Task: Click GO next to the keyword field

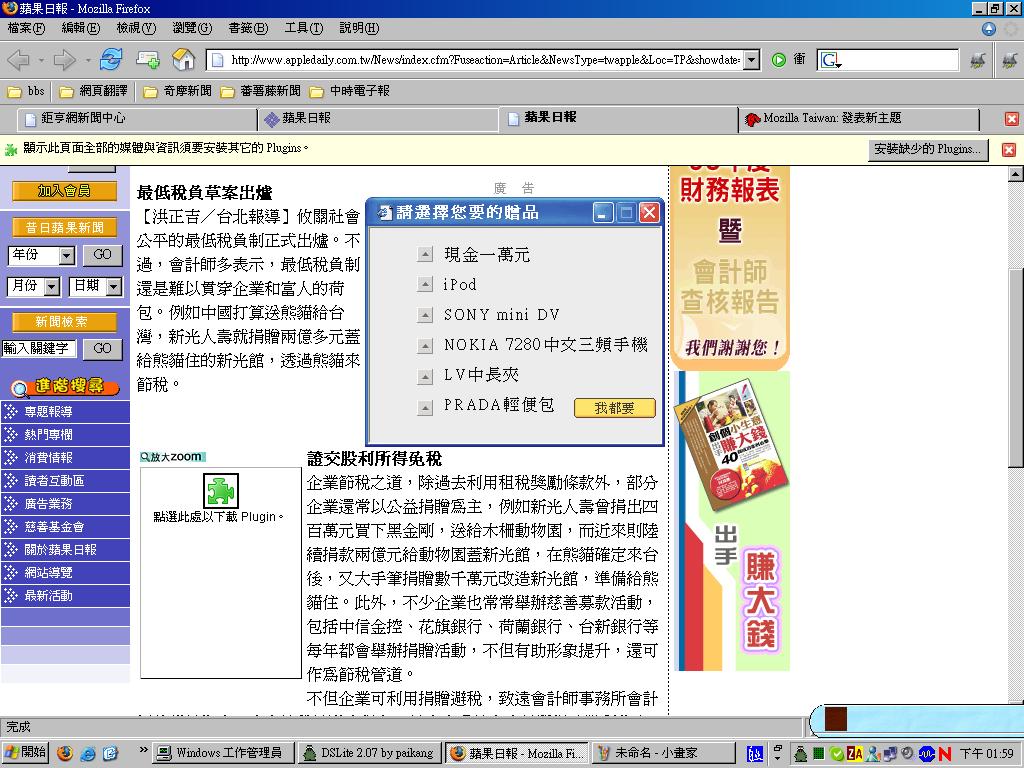Action: [x=103, y=349]
